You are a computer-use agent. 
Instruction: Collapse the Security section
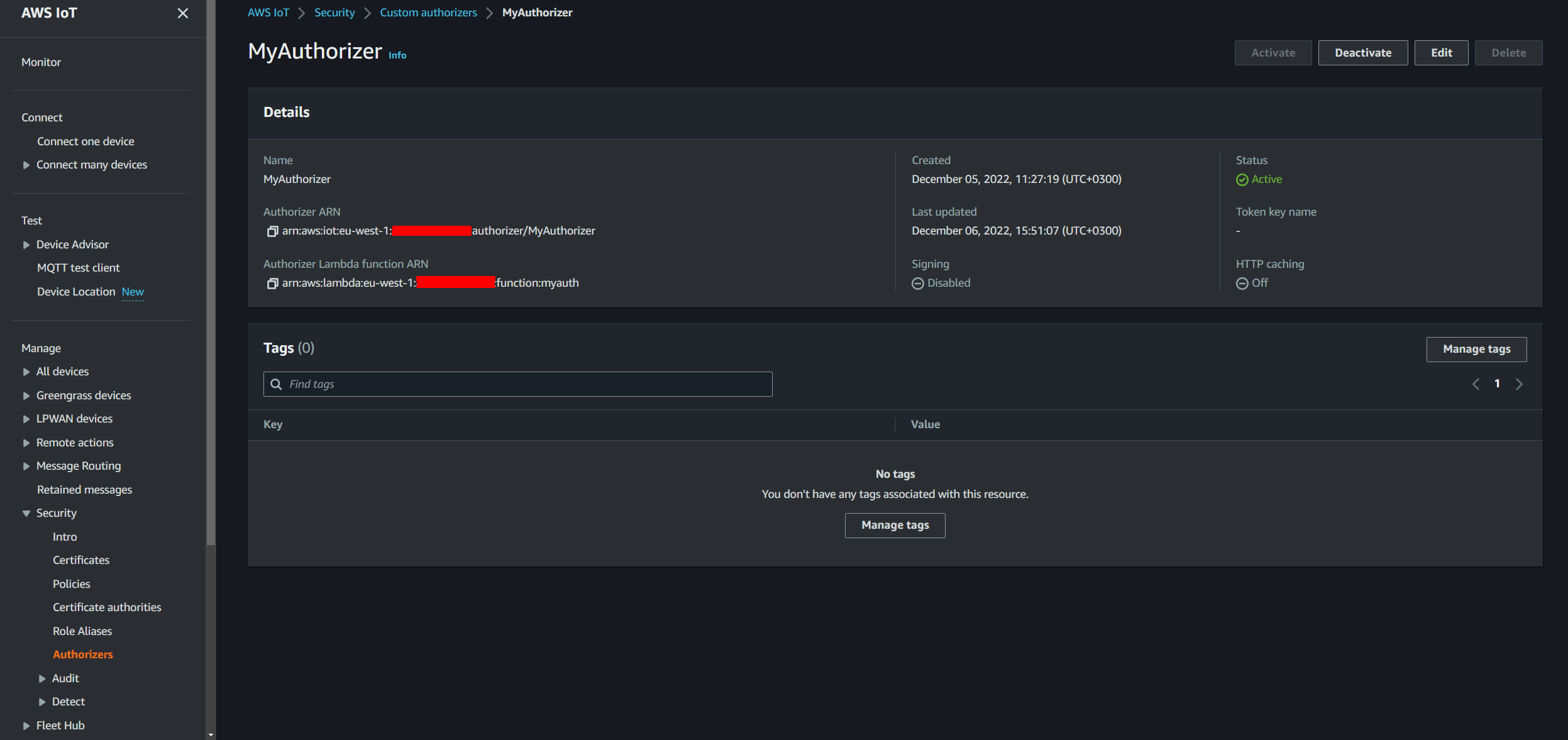[x=26, y=513]
